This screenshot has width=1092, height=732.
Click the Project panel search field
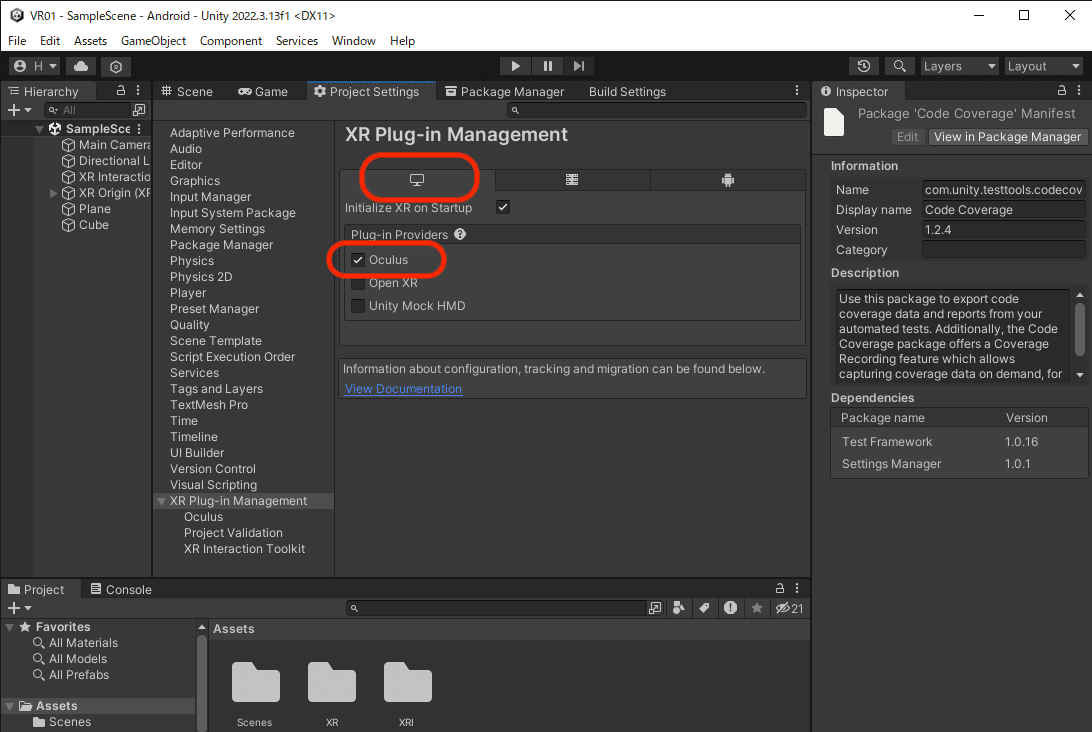click(x=497, y=608)
